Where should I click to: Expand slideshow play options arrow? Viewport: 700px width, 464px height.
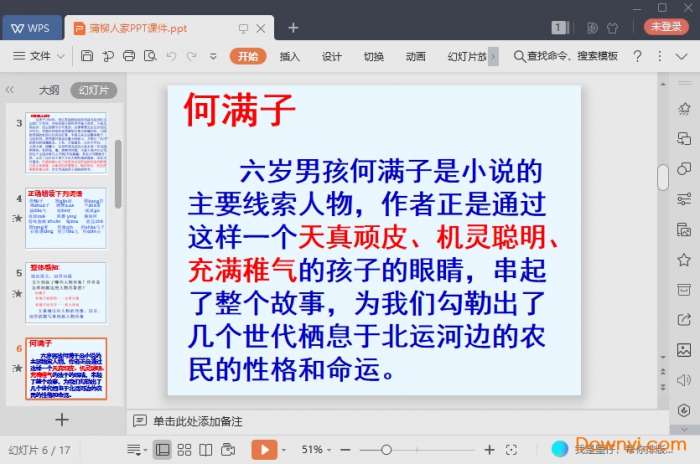(x=284, y=450)
